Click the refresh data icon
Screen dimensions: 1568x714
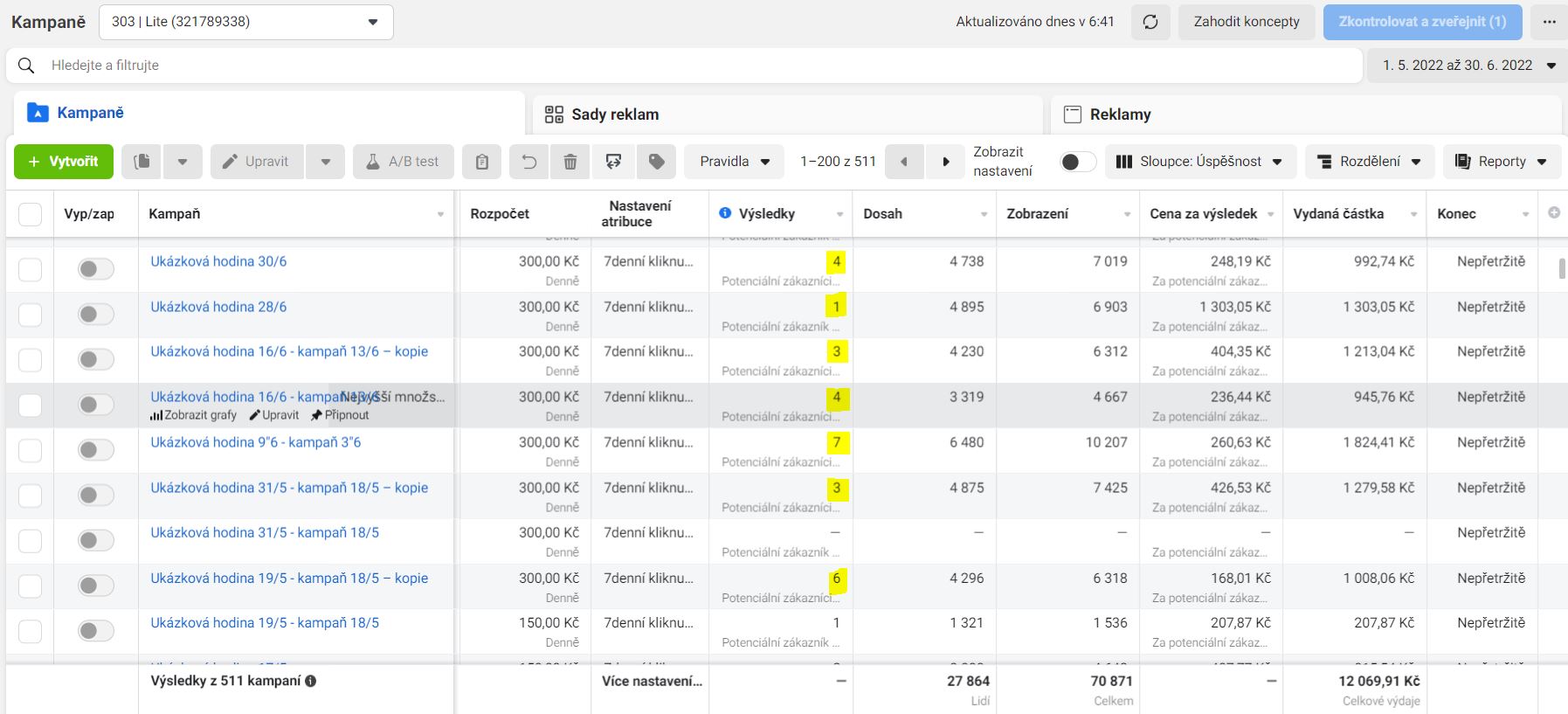click(1150, 22)
